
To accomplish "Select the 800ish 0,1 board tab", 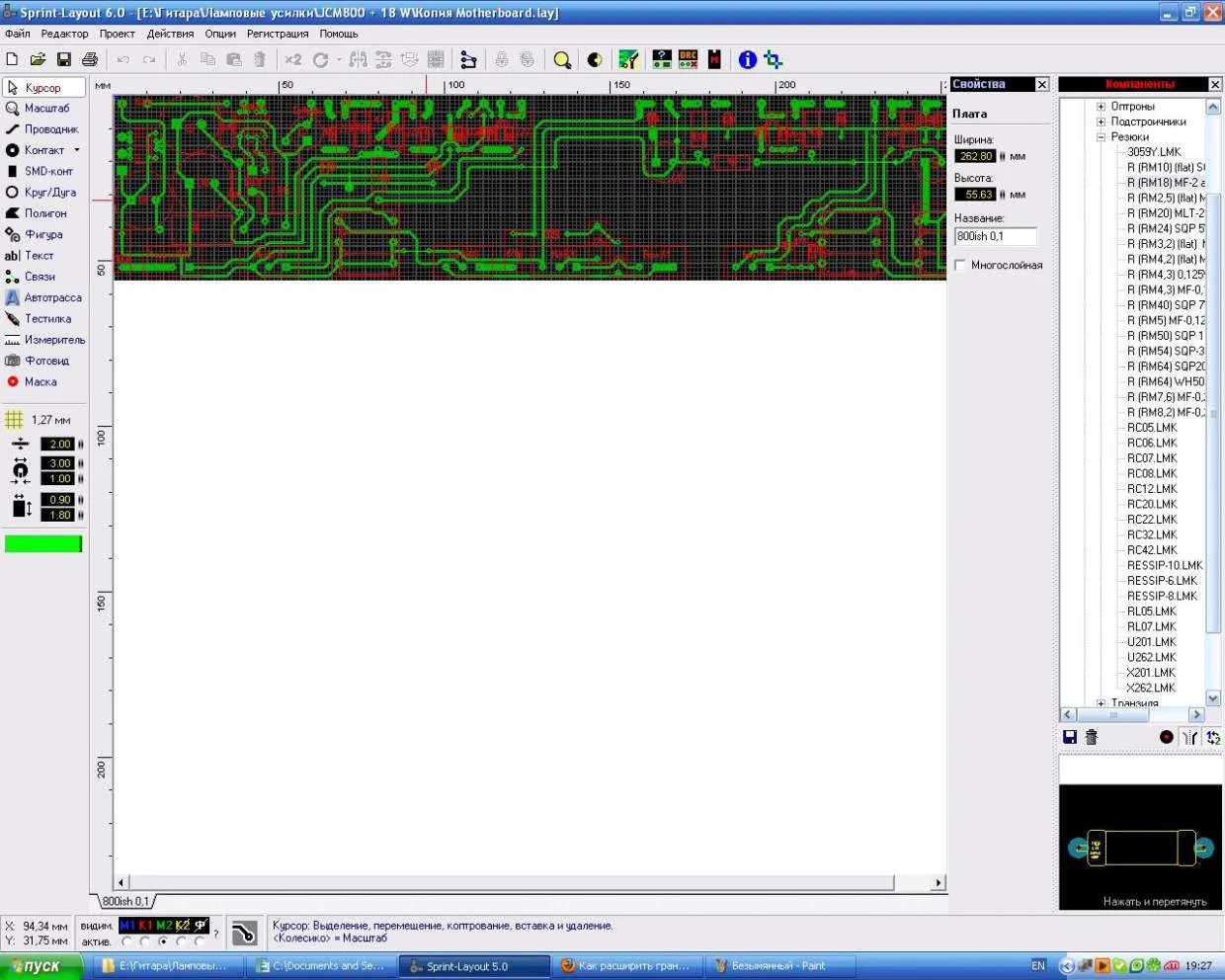I will (x=125, y=901).
